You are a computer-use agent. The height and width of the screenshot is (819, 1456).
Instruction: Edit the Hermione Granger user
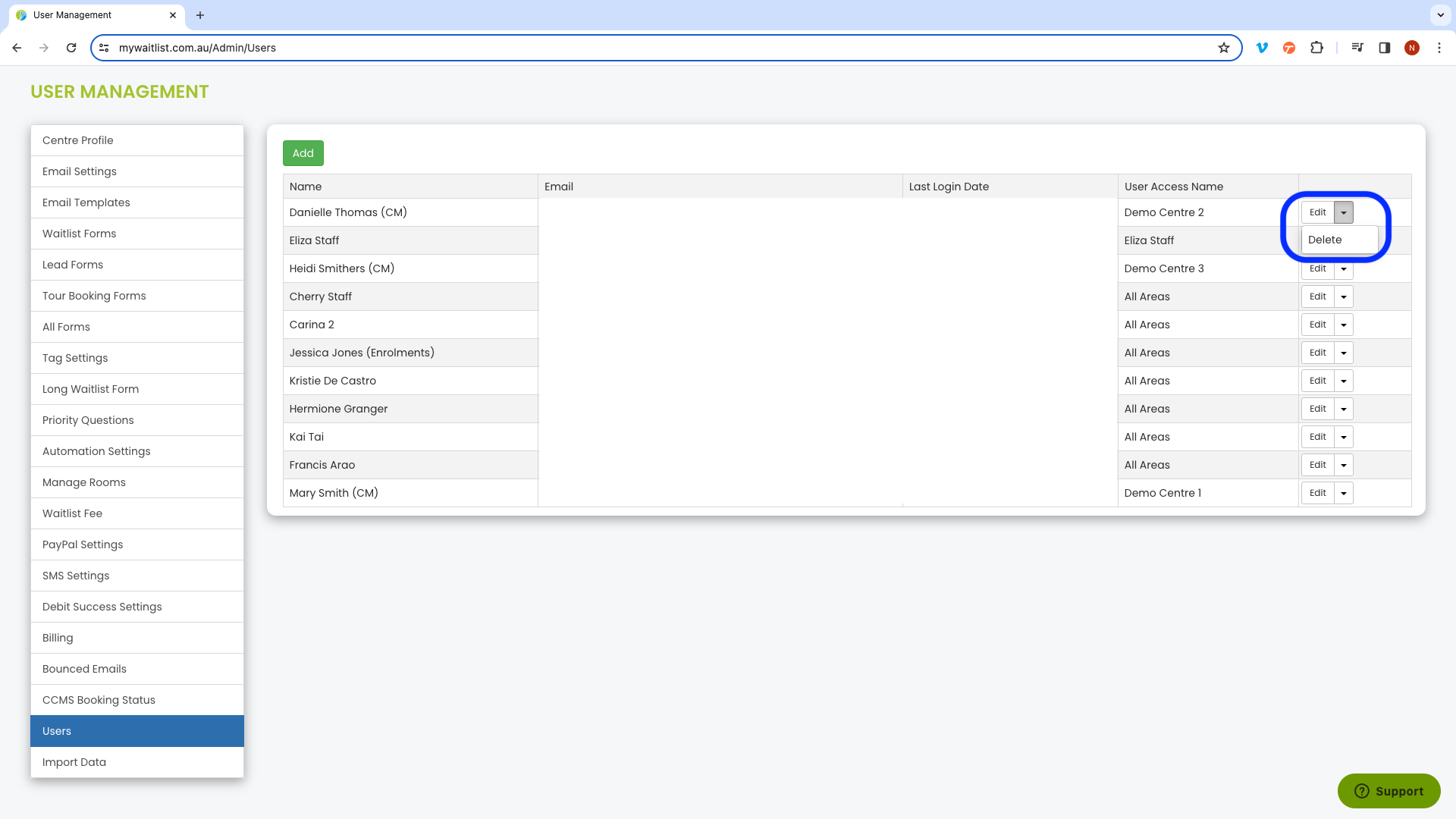point(1318,409)
